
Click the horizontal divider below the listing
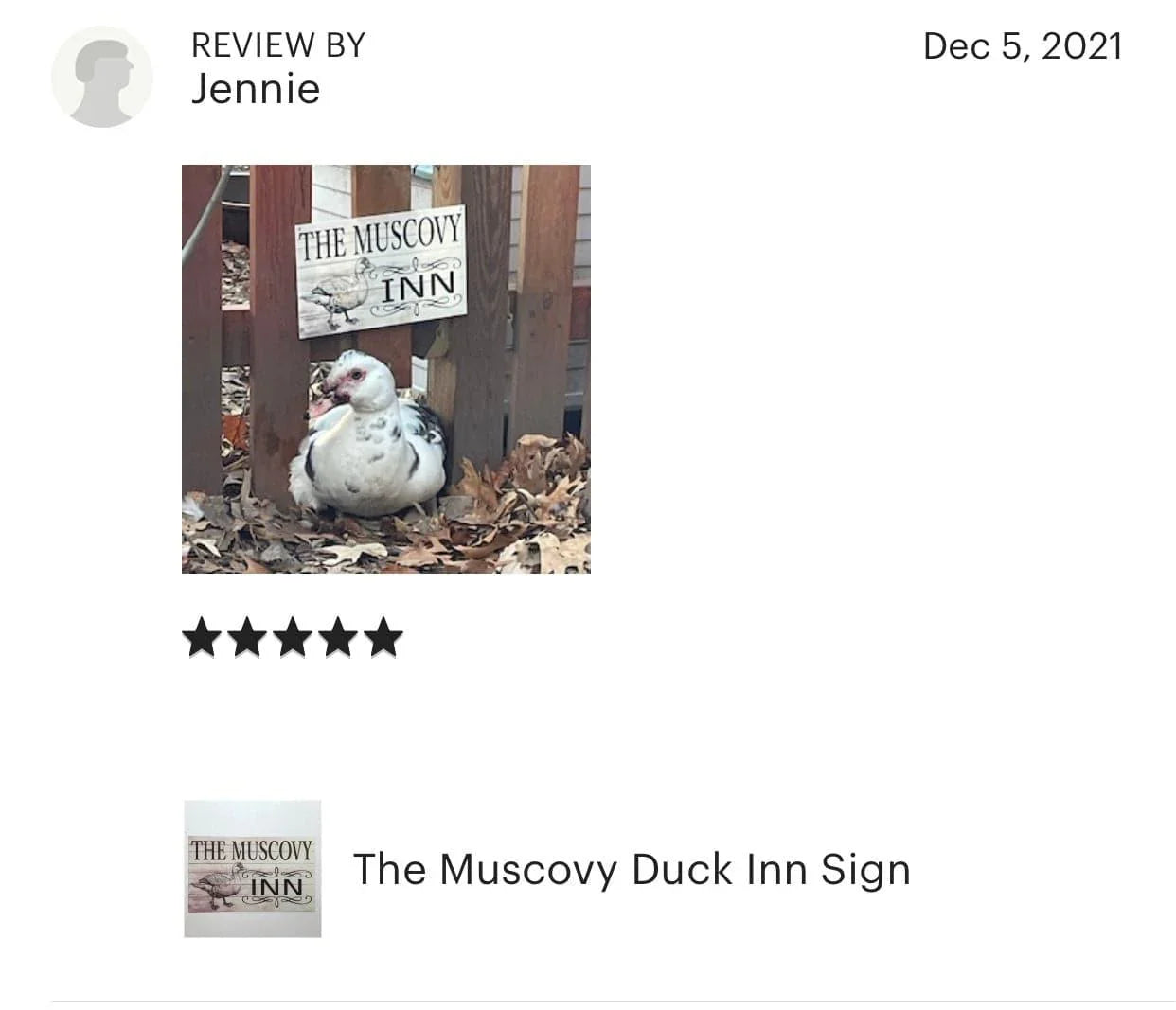613,1001
